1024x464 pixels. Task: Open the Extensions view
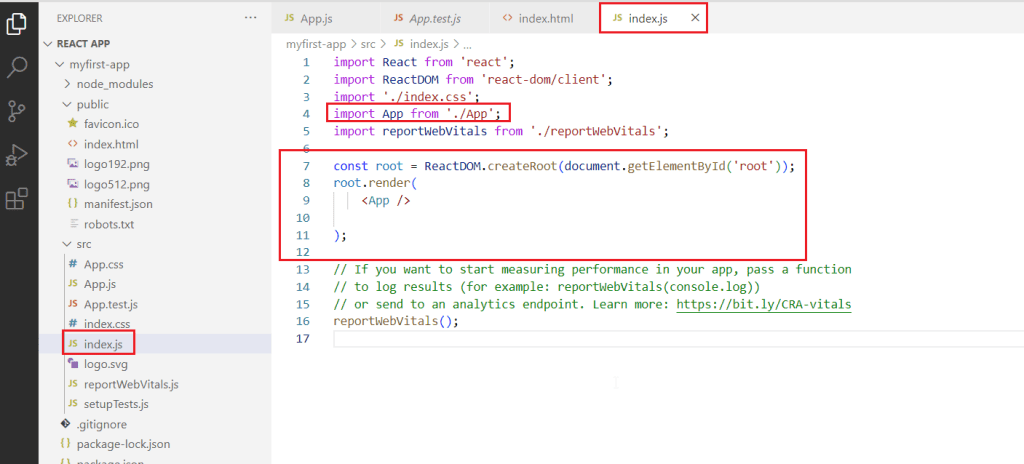(16, 199)
